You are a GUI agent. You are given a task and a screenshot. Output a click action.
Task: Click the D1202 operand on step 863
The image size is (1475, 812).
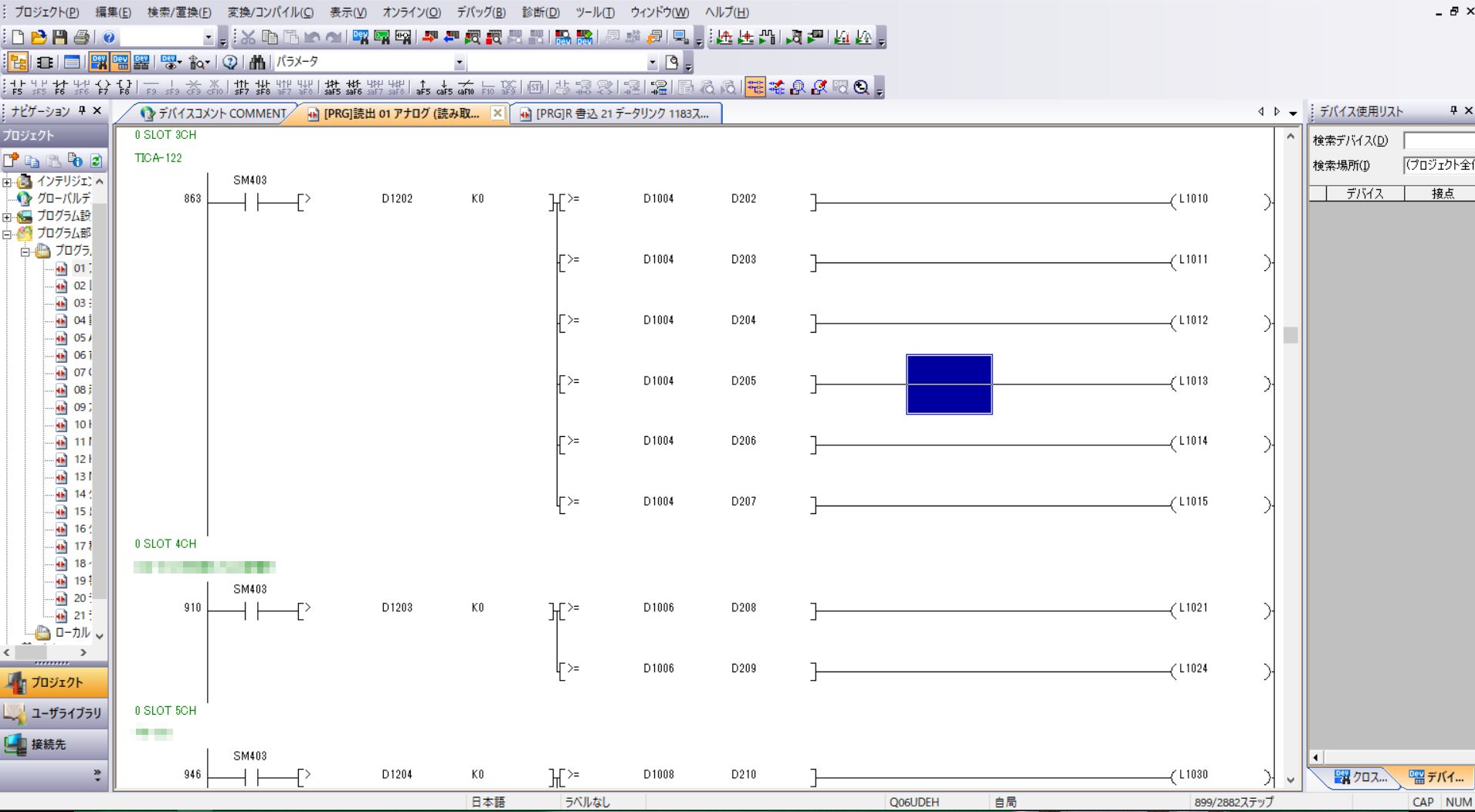click(x=397, y=198)
